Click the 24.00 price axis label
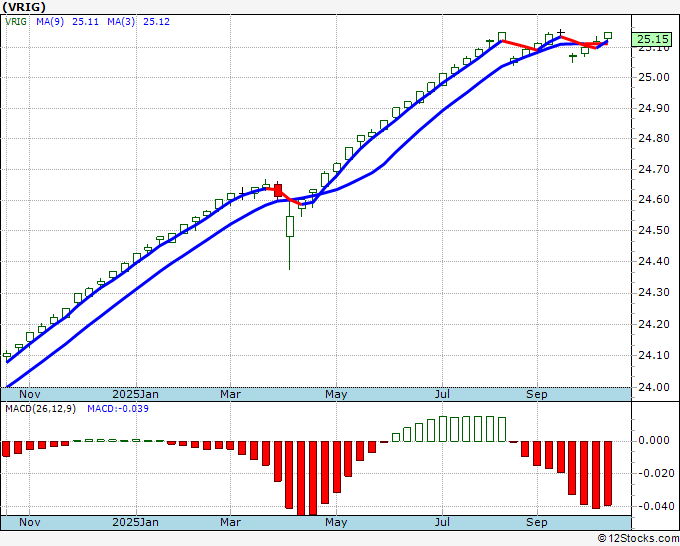680x546 pixels. click(654, 387)
